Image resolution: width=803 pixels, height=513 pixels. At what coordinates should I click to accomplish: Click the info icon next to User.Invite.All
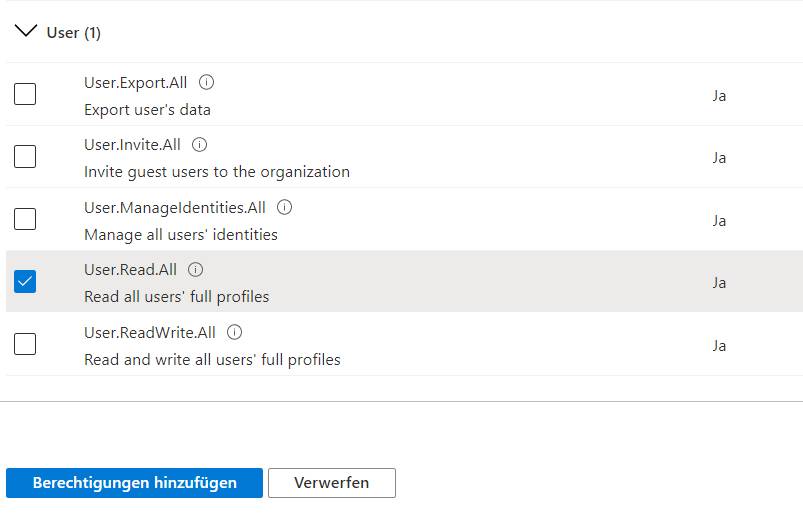click(199, 144)
